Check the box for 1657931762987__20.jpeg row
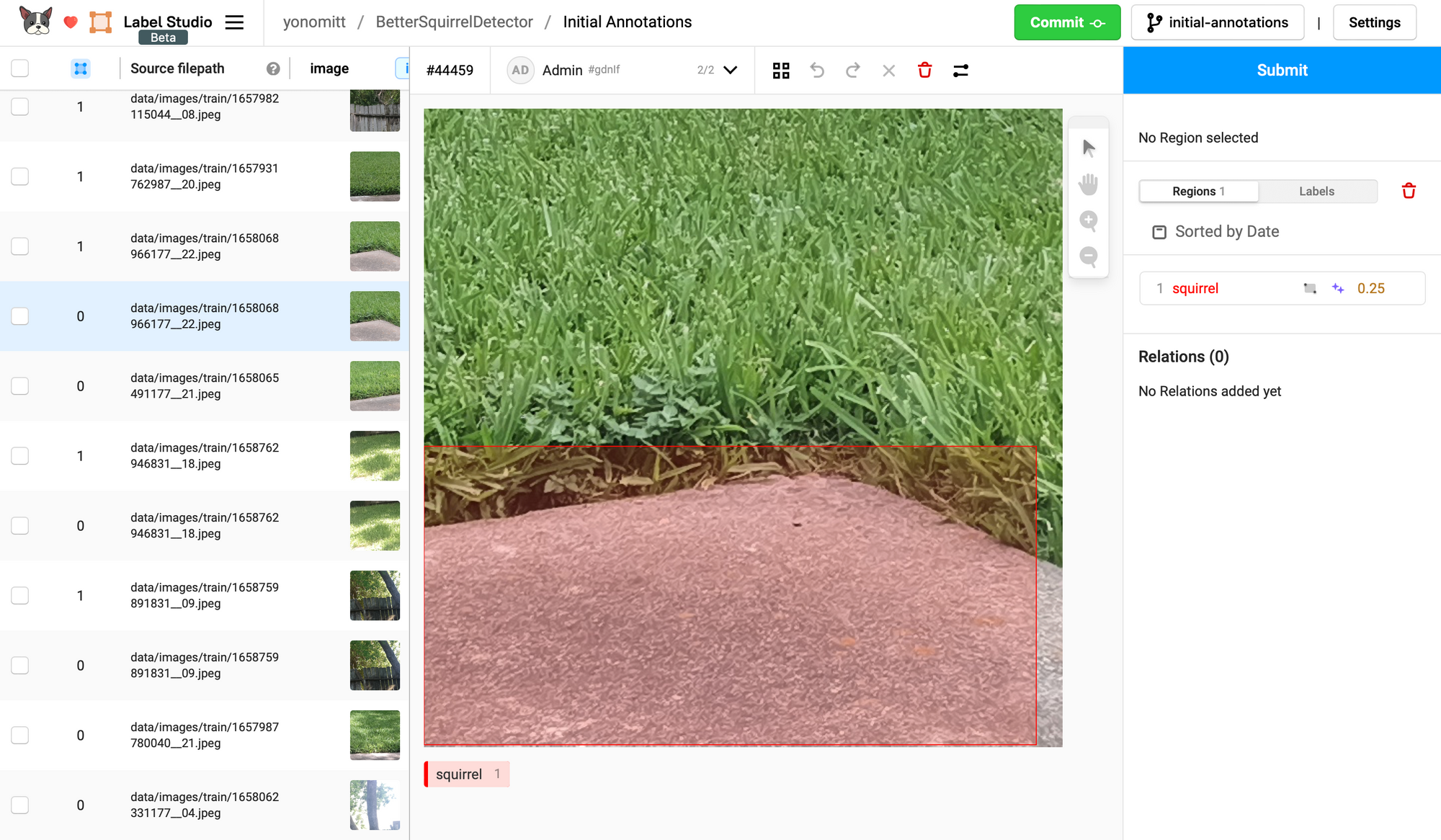The image size is (1441, 840). coord(20,177)
